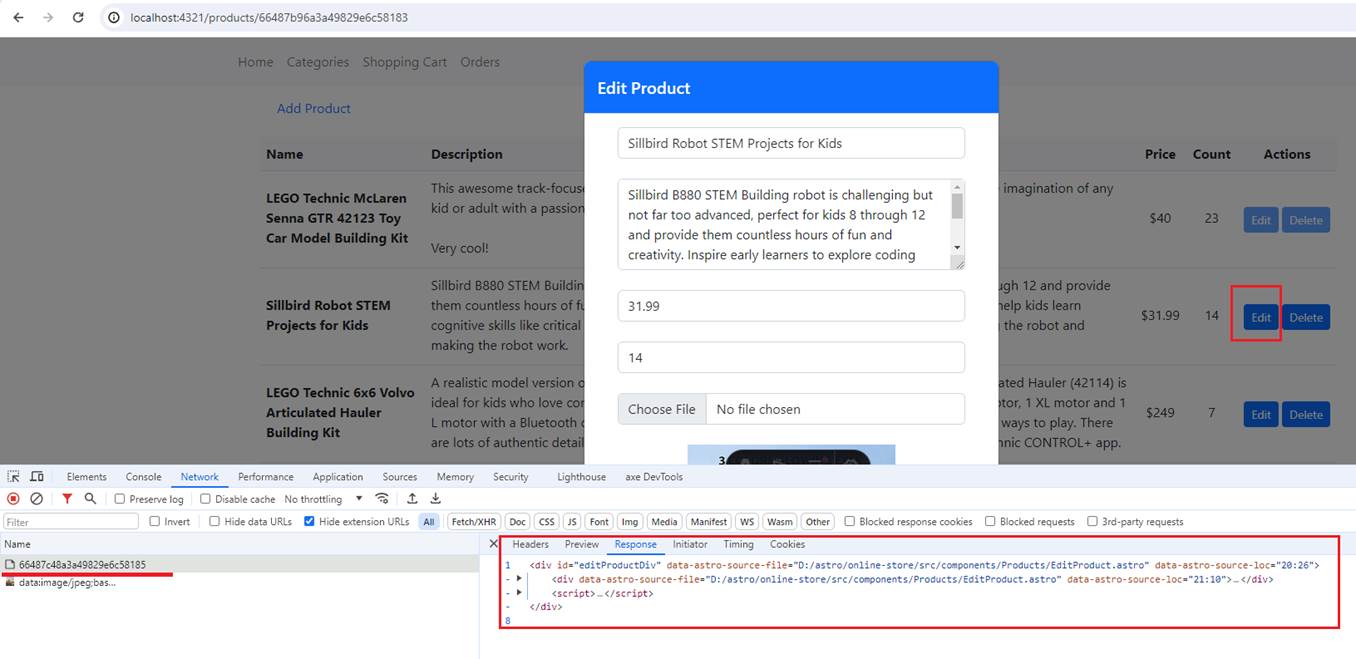Viewport: 1356px width, 659px height.
Task: Clear the network log
Action: point(37,499)
